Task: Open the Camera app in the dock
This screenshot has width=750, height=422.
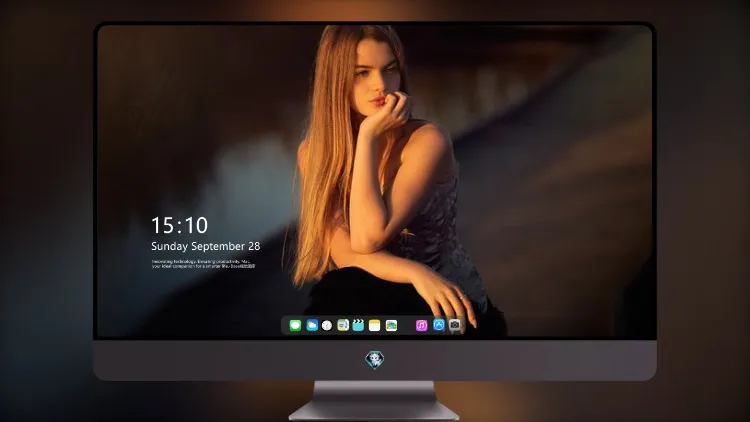Action: pos(455,325)
